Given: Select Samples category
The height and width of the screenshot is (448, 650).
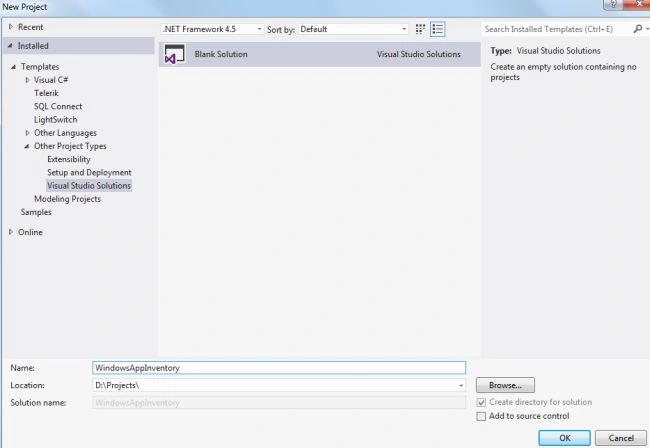Looking at the screenshot, I should click(36, 212).
